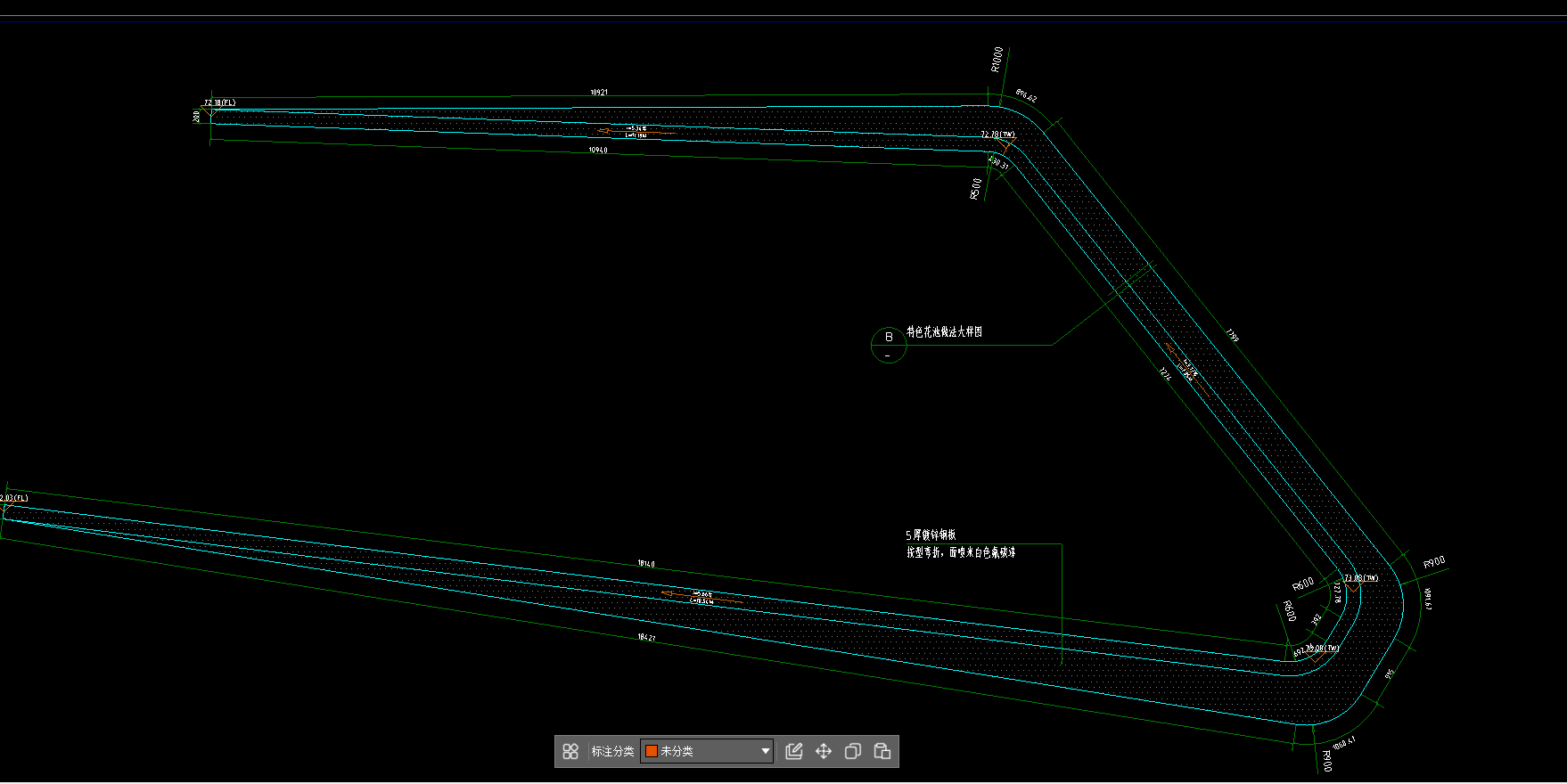
Task: Open the four-shapes category panel icon
Action: 570,751
